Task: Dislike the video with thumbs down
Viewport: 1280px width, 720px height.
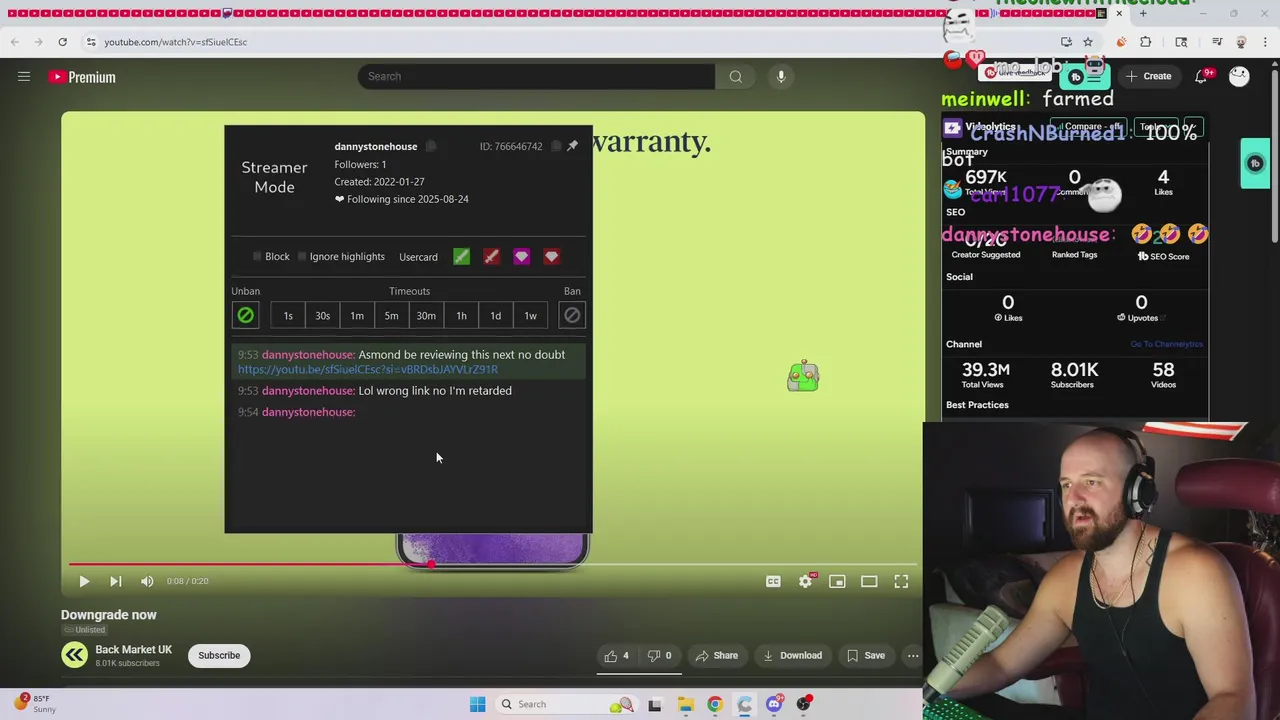Action: [x=659, y=656]
